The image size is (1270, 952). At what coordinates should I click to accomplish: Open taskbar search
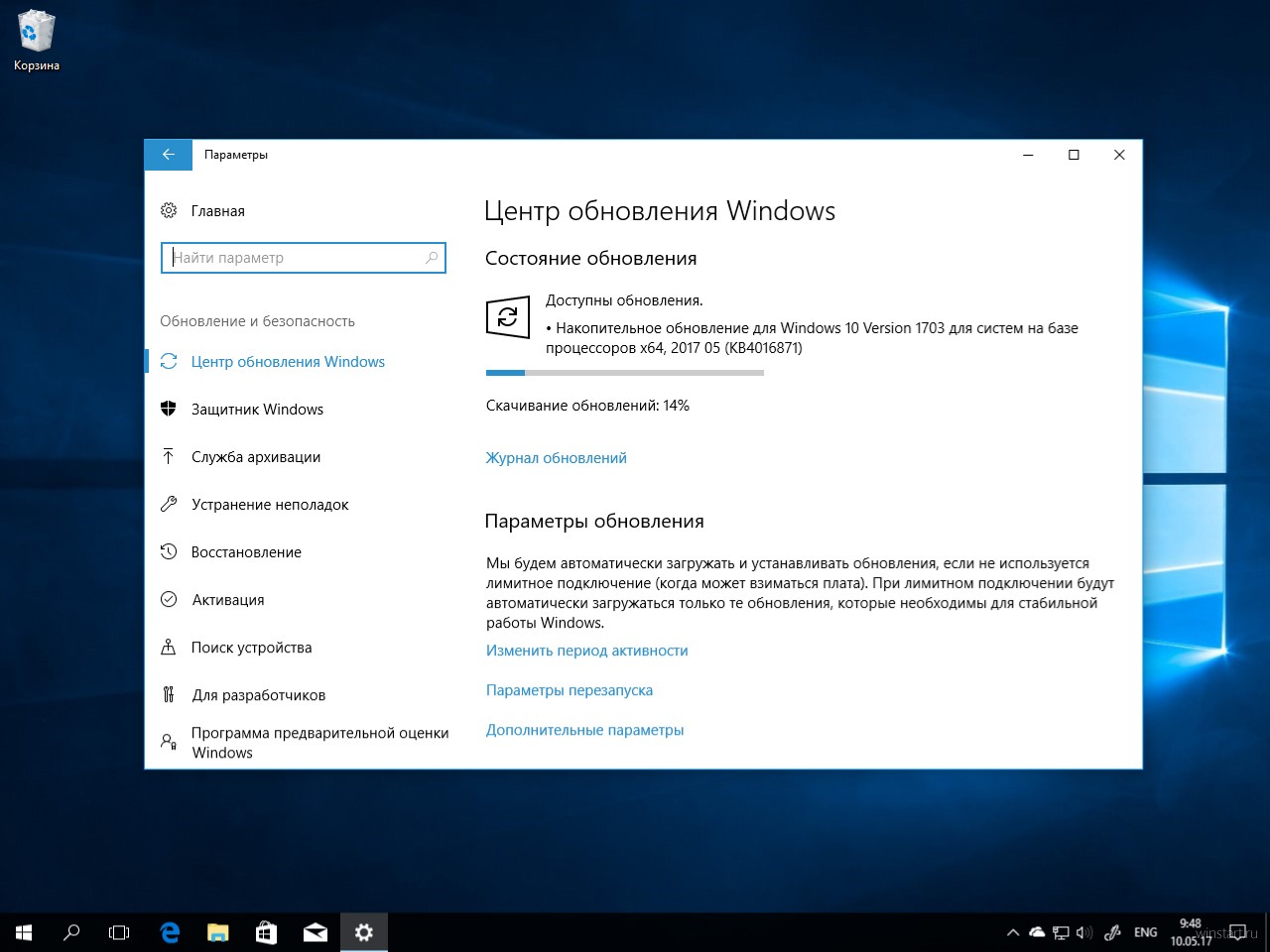coord(71,932)
